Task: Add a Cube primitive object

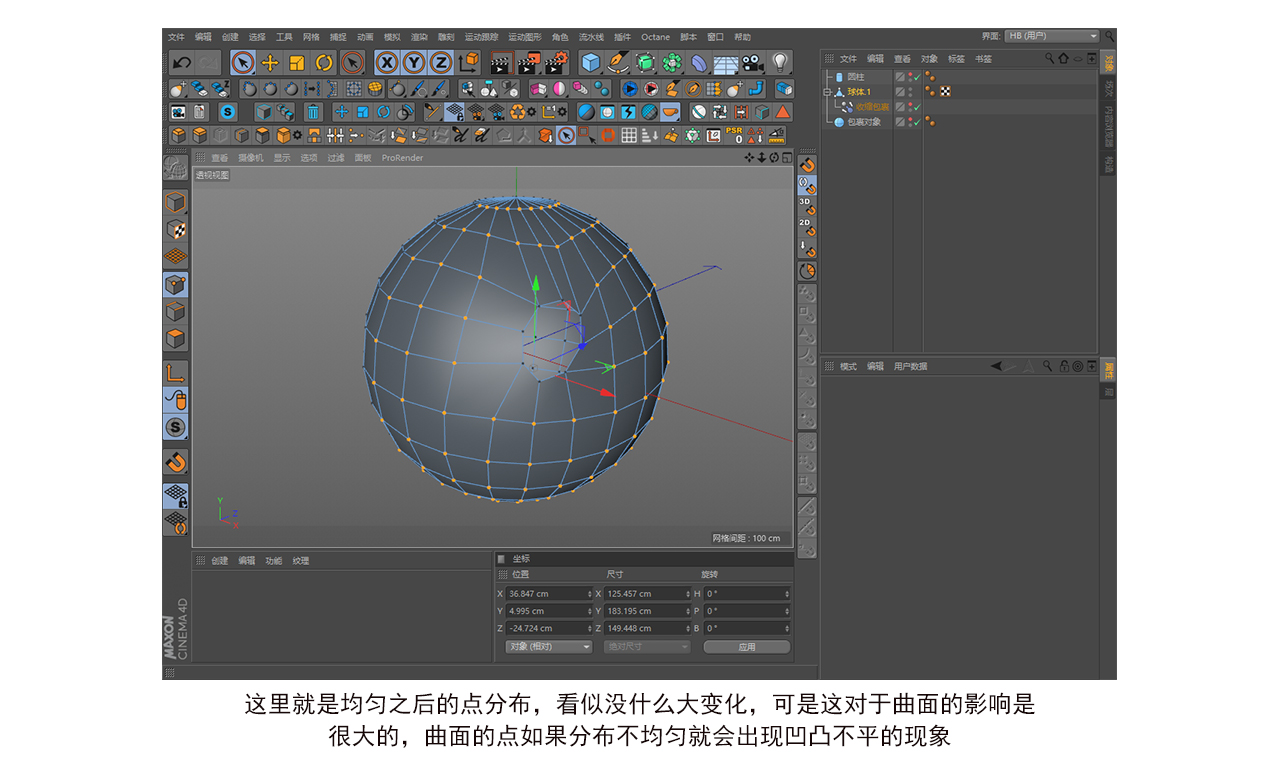Action: click(591, 62)
